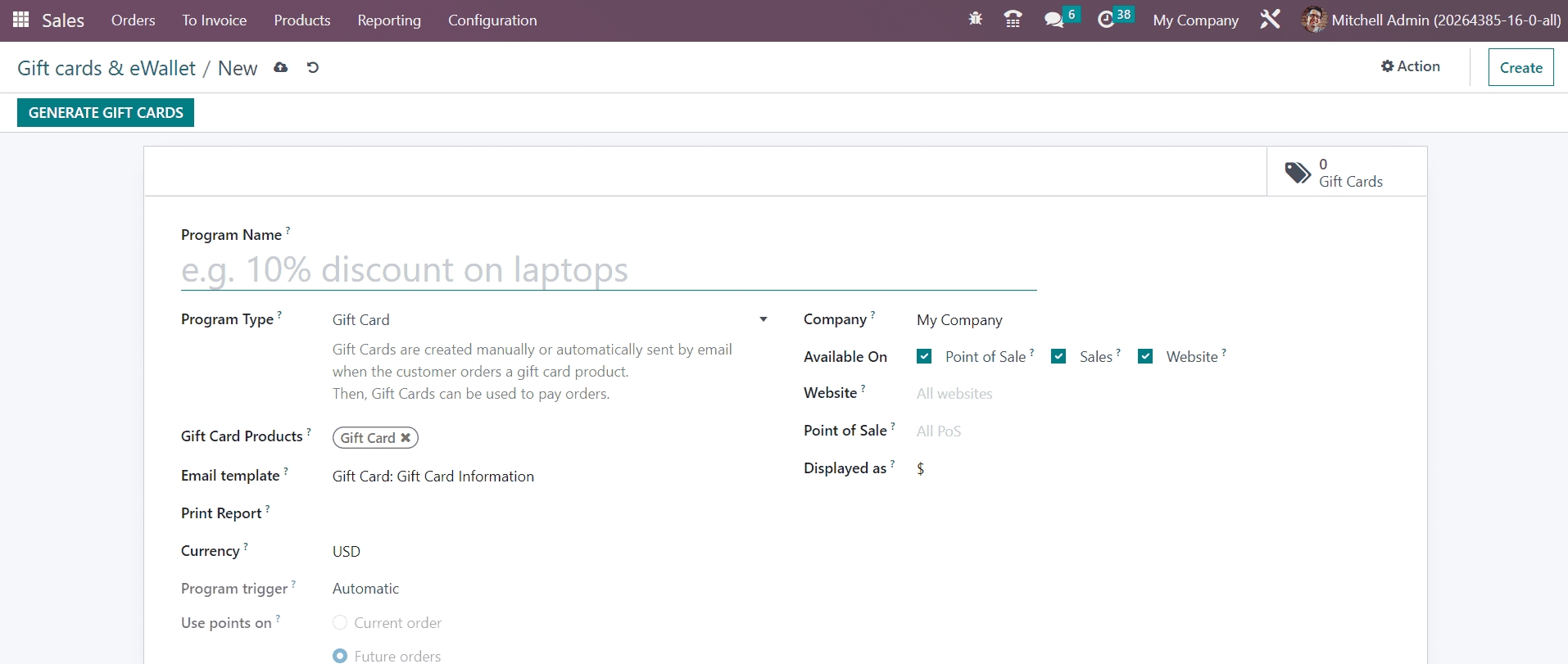
Task: Click the debug bug icon
Action: [975, 19]
